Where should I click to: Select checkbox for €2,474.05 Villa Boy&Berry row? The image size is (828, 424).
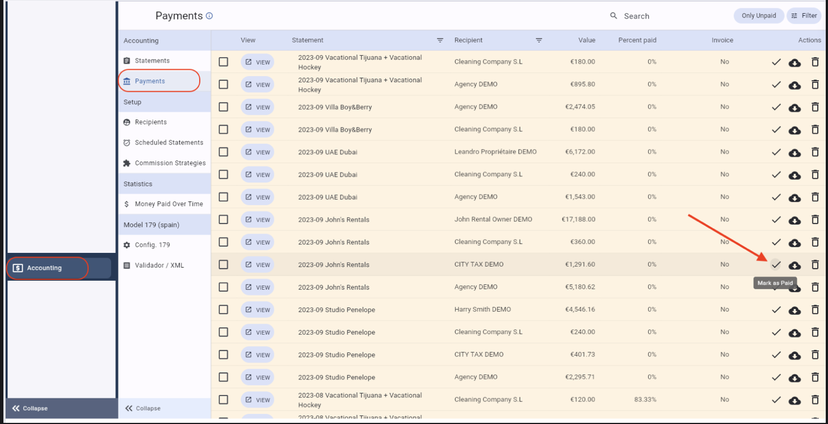tap(223, 107)
